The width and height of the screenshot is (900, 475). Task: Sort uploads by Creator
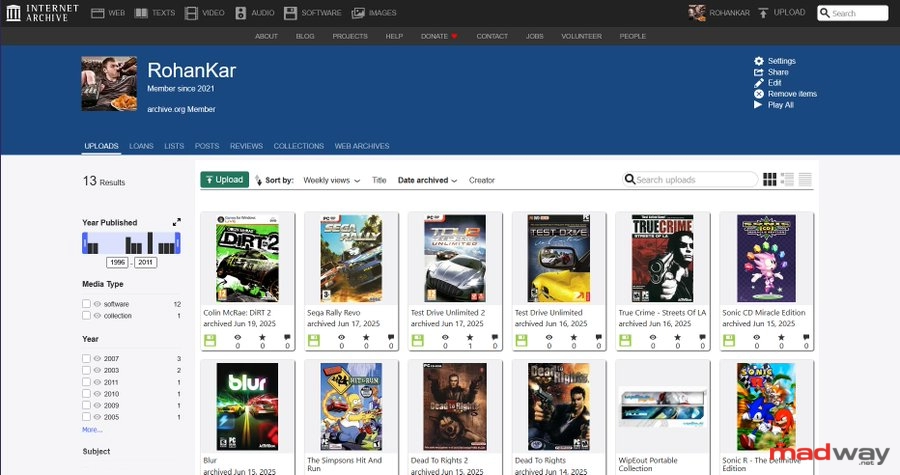482,180
